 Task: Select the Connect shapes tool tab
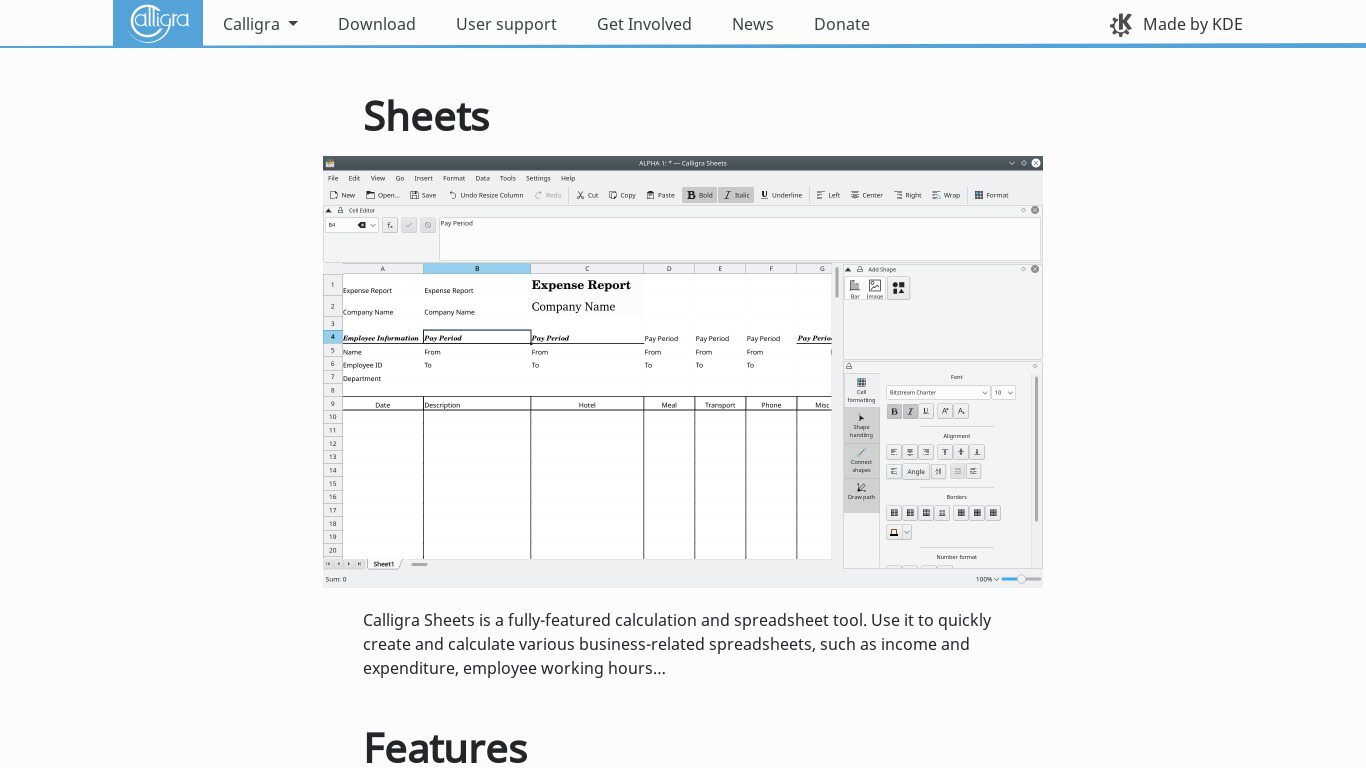point(861,460)
